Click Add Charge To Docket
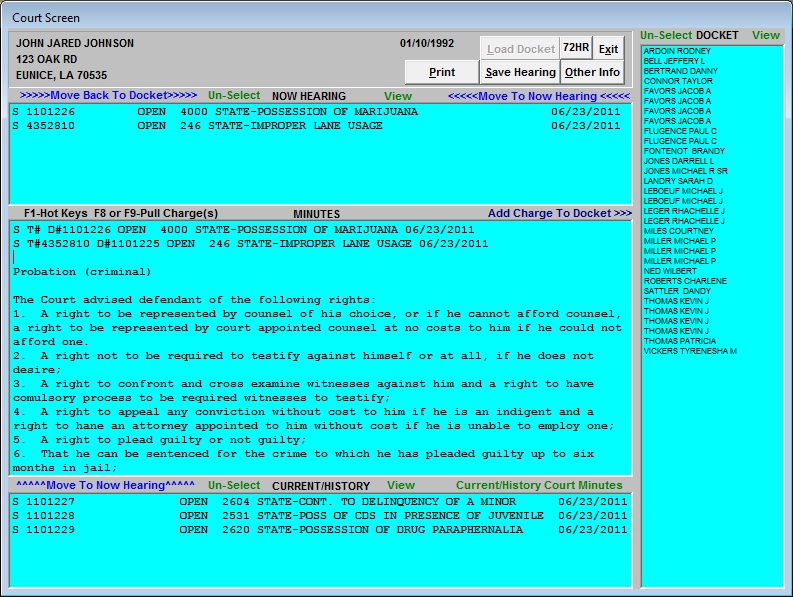Image resolution: width=793 pixels, height=597 pixels. (559, 213)
